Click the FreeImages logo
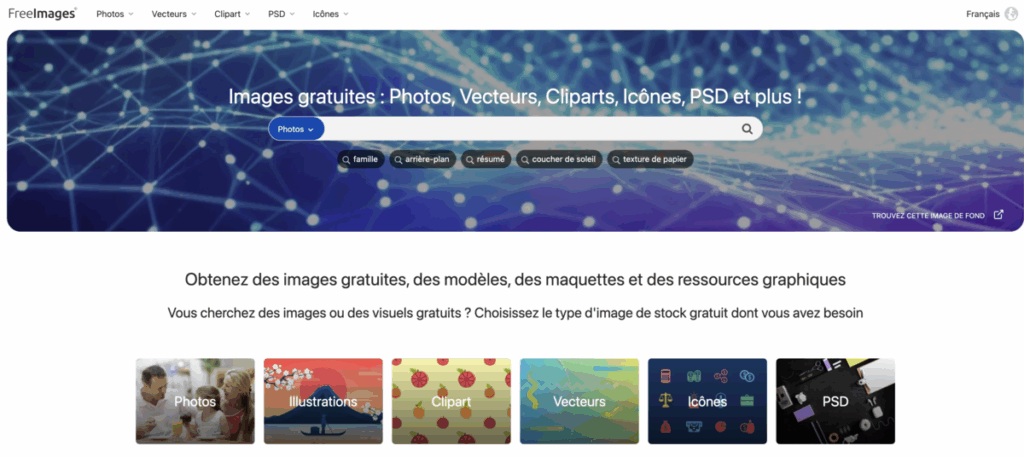 point(42,14)
